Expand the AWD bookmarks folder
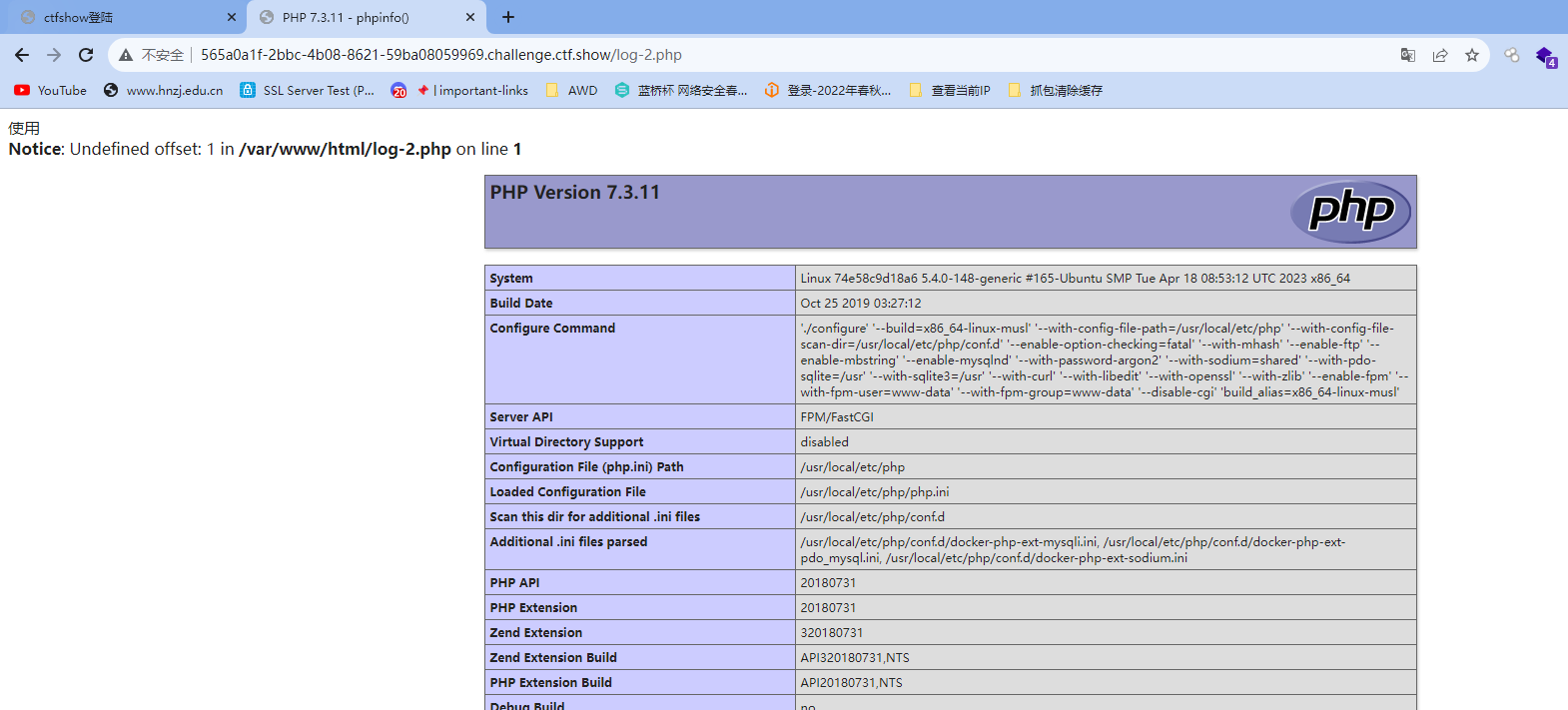The image size is (1568, 710). click(x=572, y=90)
